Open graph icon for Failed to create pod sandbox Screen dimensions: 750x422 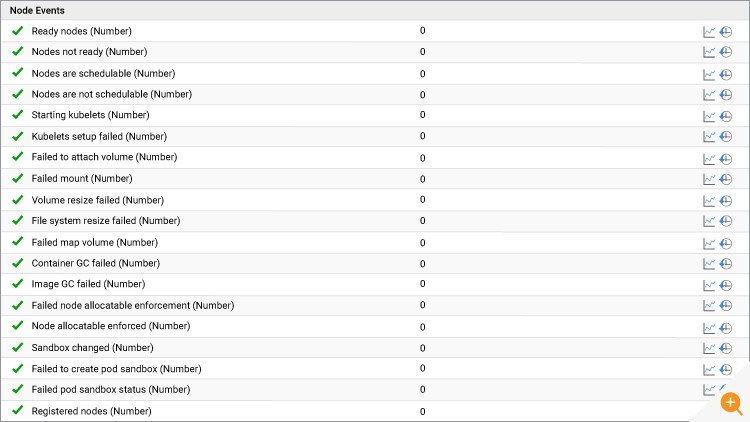[709, 370]
